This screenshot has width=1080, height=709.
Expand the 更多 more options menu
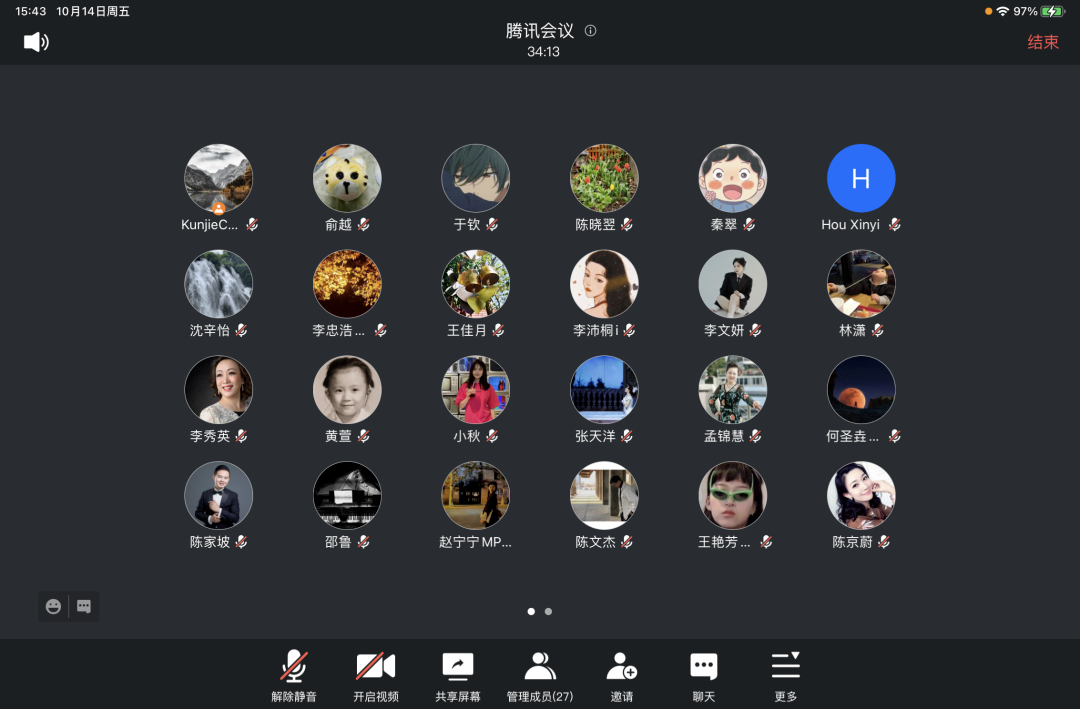[x=786, y=675]
